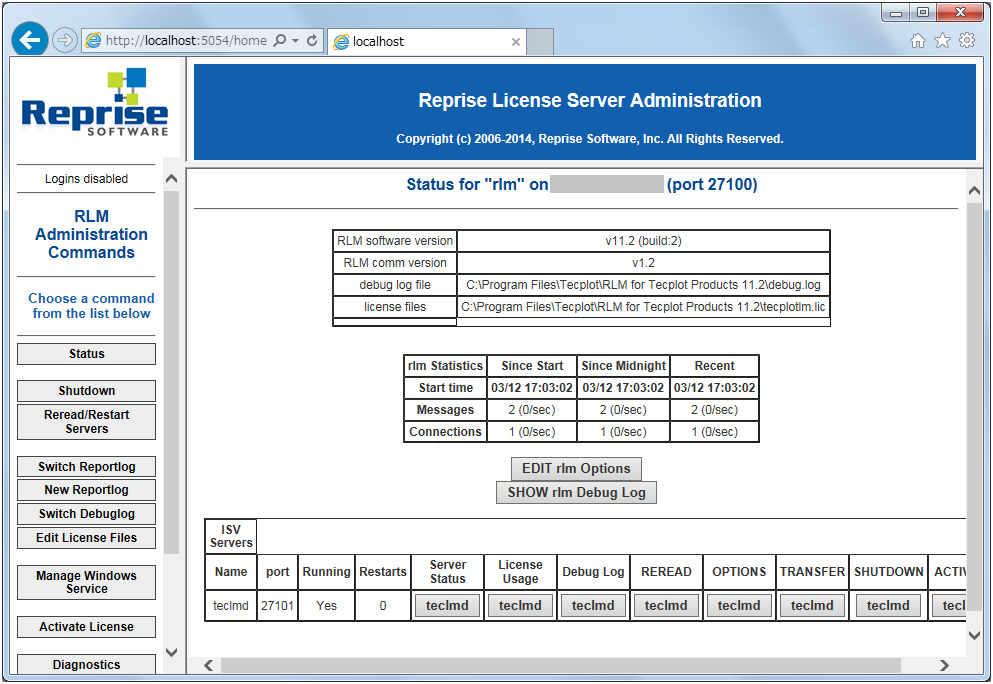Click the 'Recent' column header
993x684 pixels.
pos(714,365)
